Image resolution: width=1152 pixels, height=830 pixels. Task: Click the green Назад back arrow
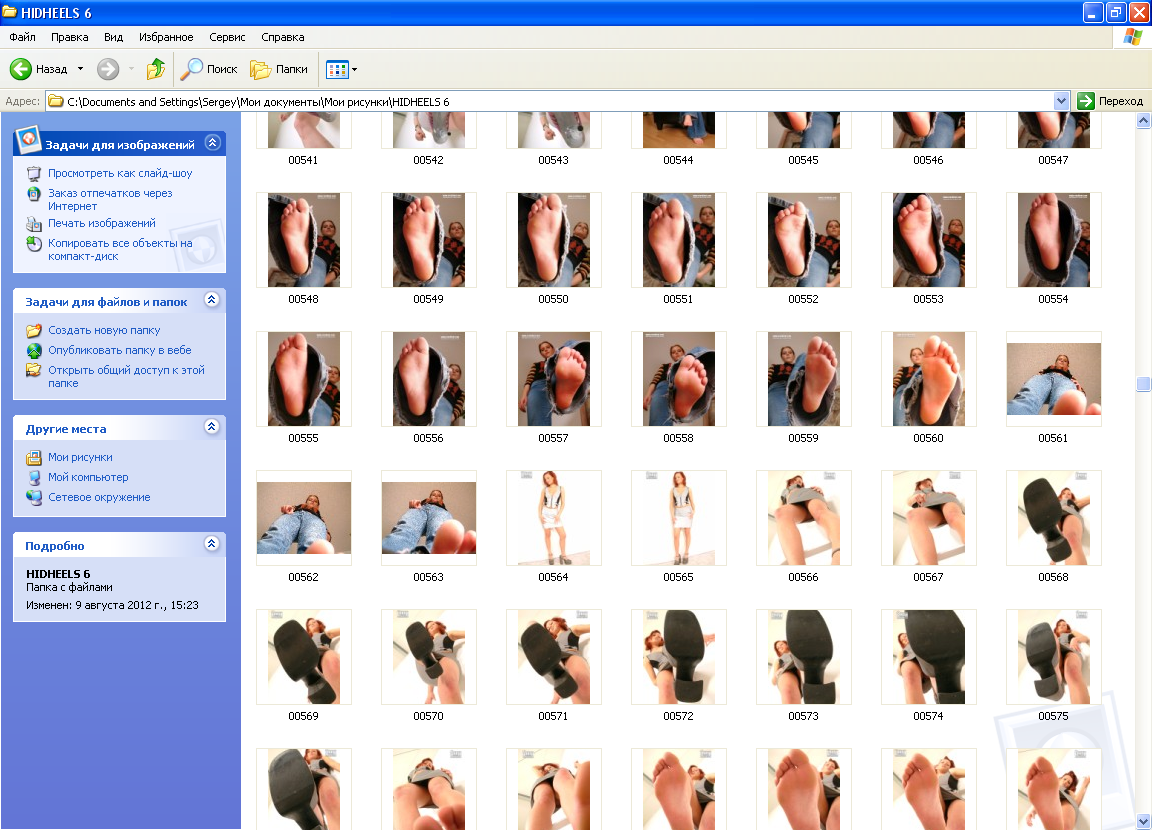pyautogui.click(x=21, y=69)
